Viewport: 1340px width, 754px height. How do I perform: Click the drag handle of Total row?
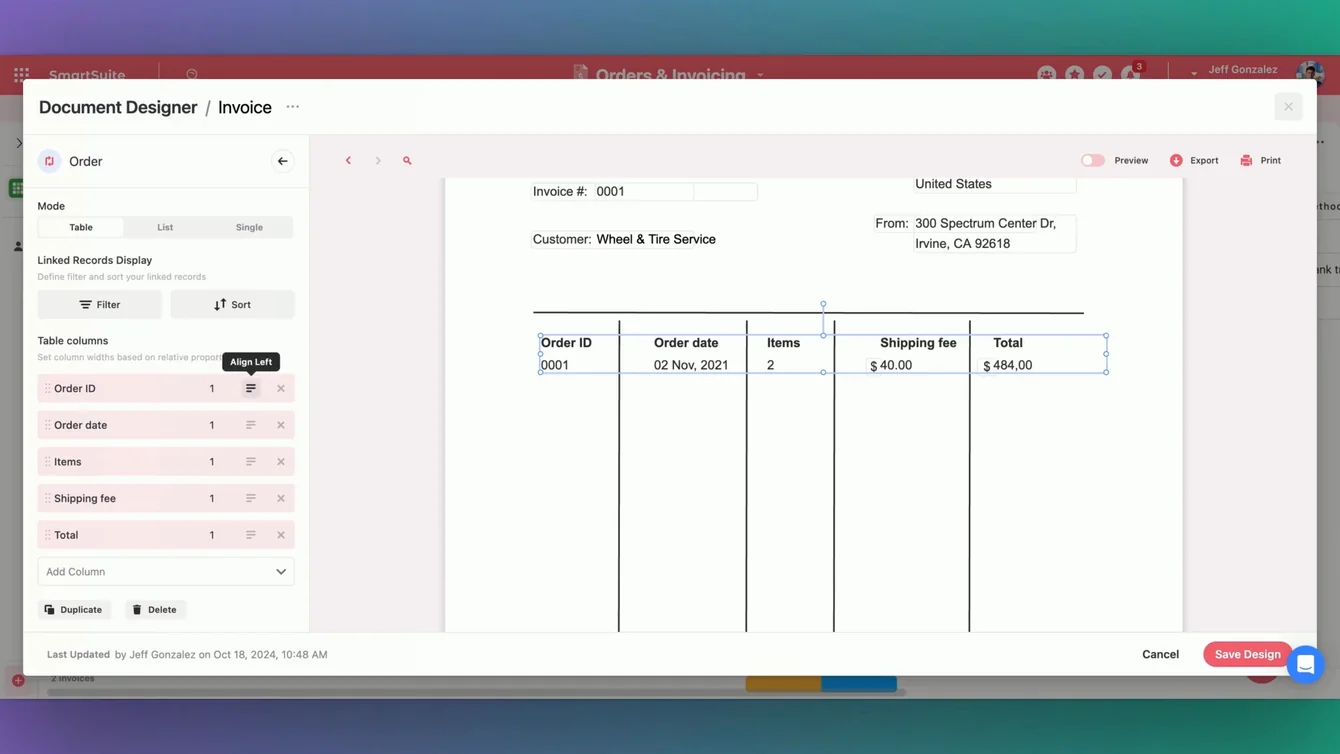coord(47,535)
